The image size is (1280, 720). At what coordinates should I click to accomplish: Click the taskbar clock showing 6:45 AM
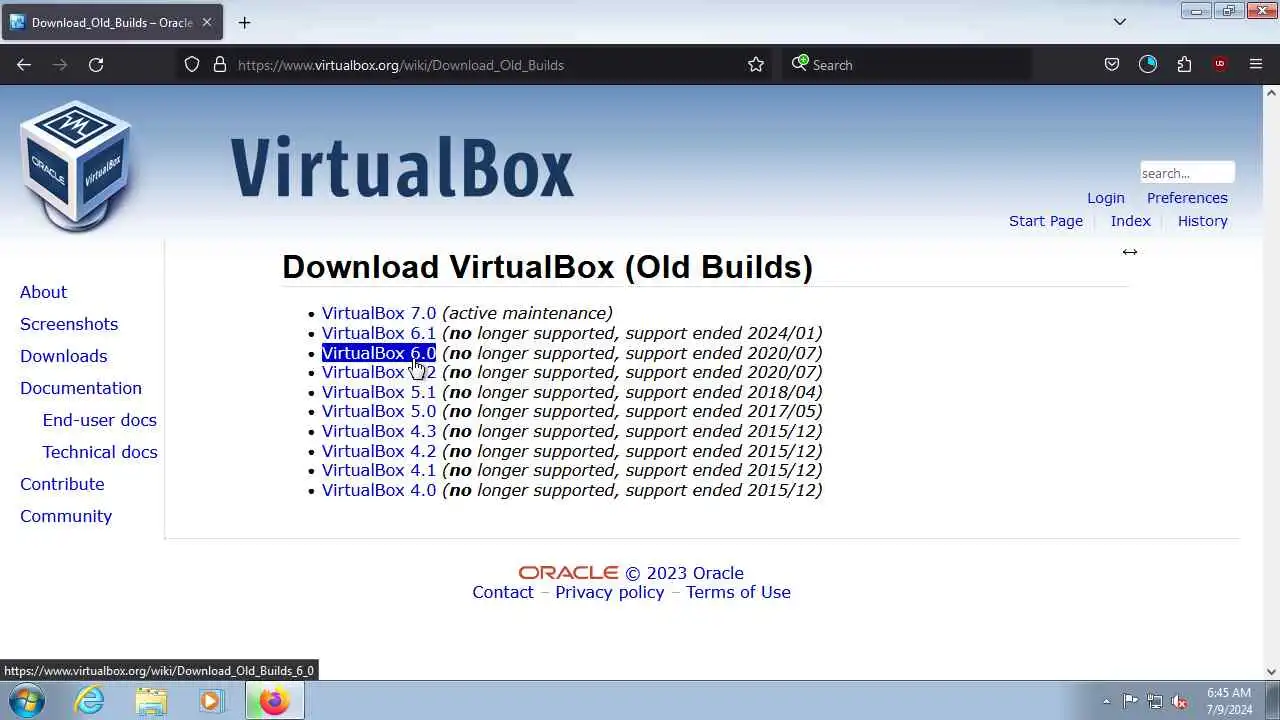tap(1229, 701)
